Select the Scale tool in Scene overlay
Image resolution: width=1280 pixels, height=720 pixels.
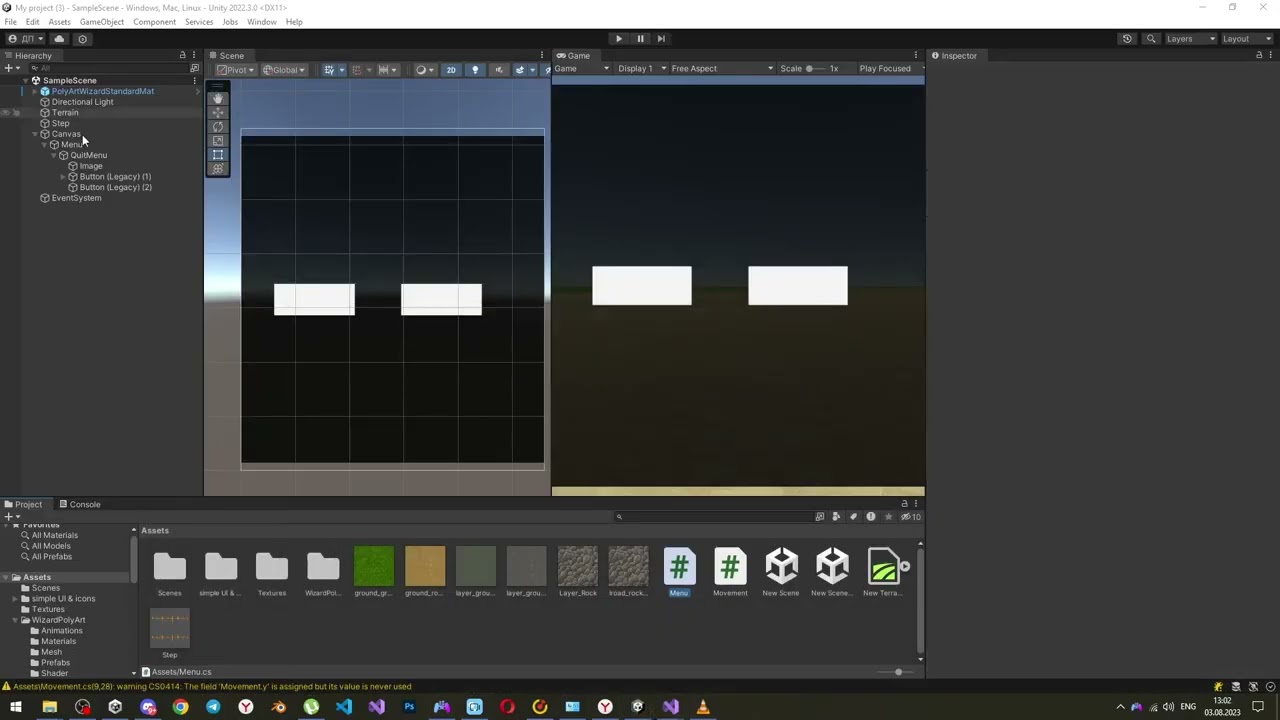tap(218, 141)
